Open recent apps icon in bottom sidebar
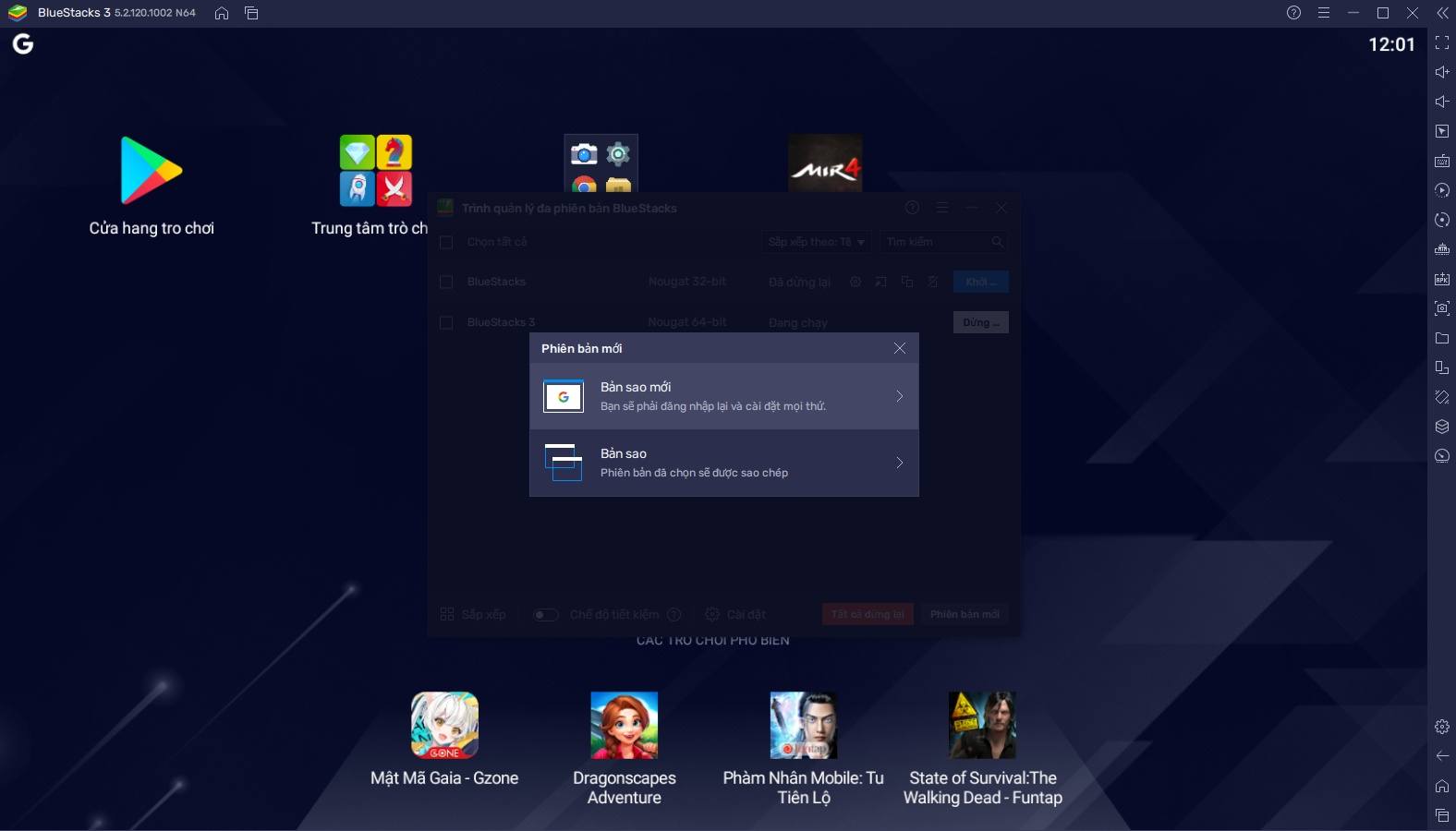 click(1441, 815)
